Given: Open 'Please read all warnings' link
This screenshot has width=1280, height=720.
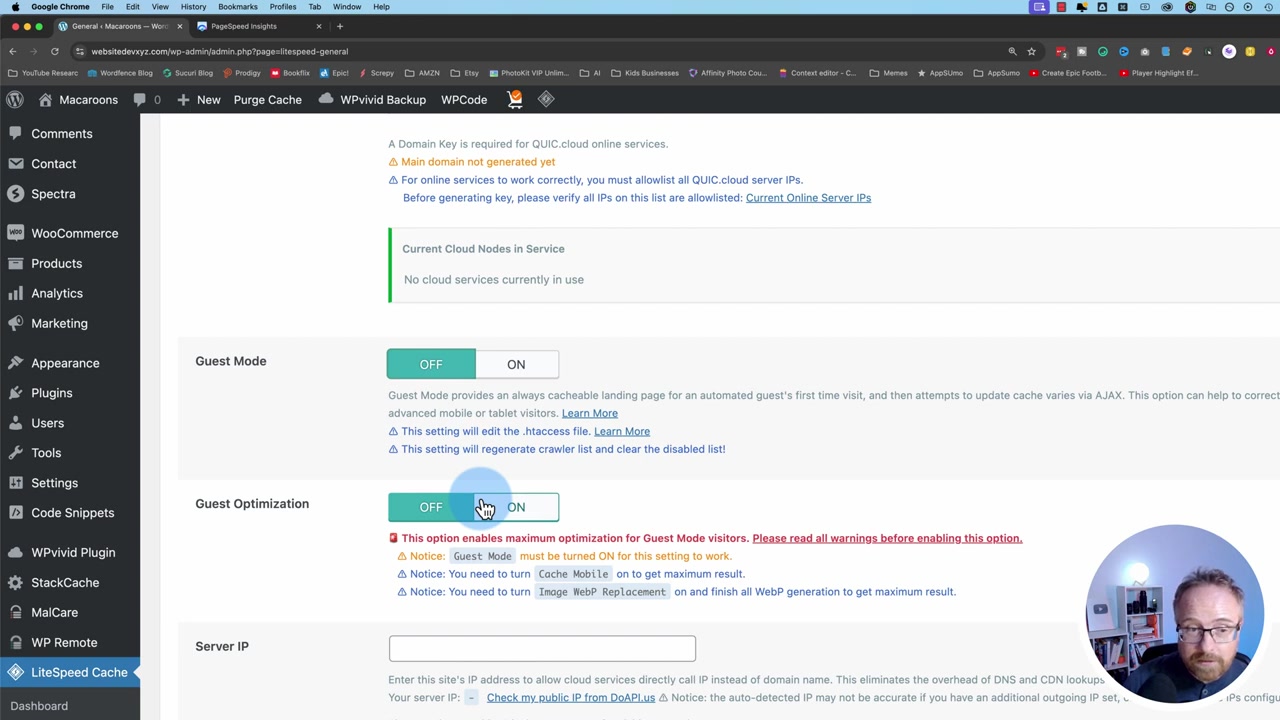Looking at the screenshot, I should 887,538.
